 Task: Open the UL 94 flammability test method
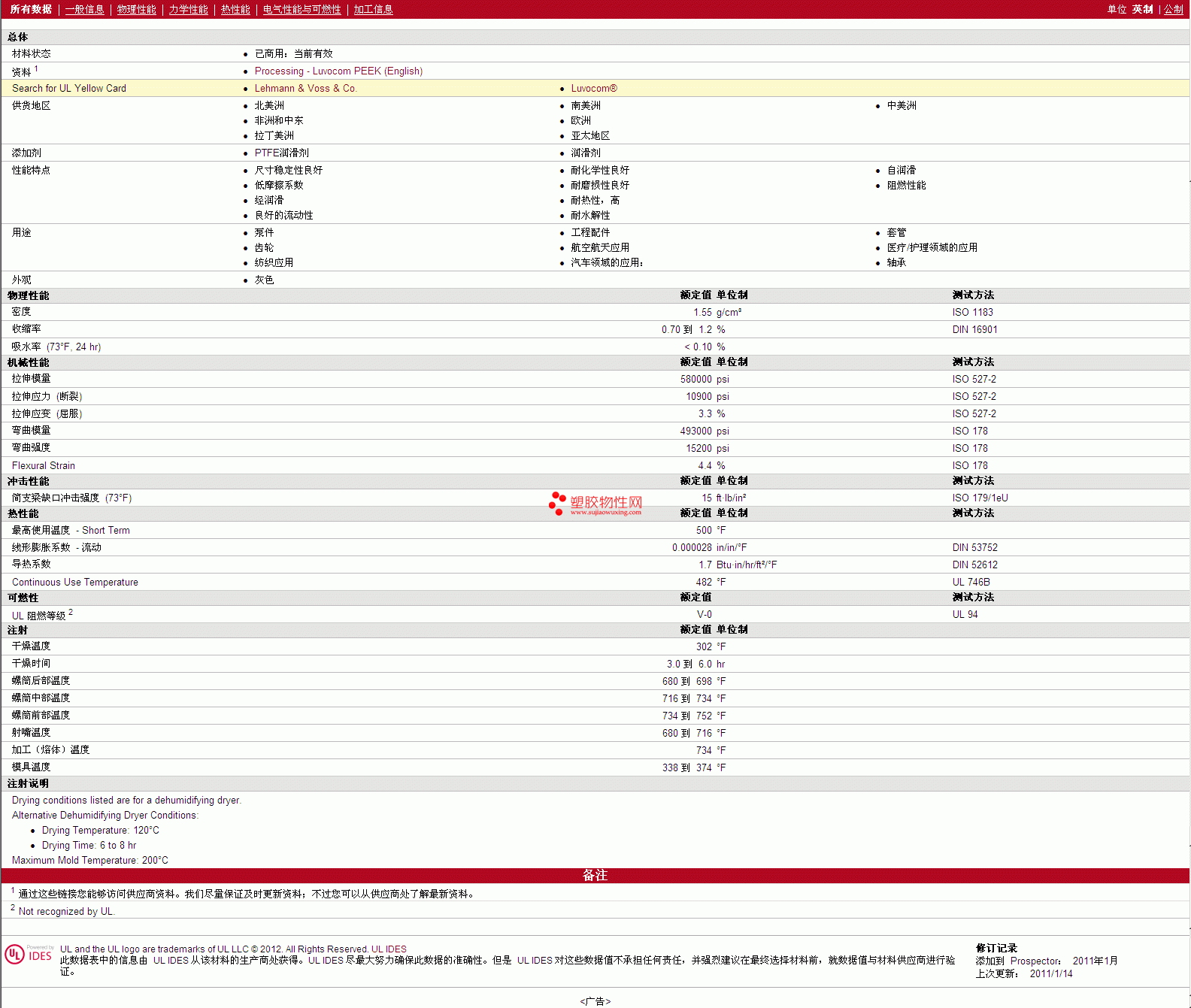tap(965, 614)
